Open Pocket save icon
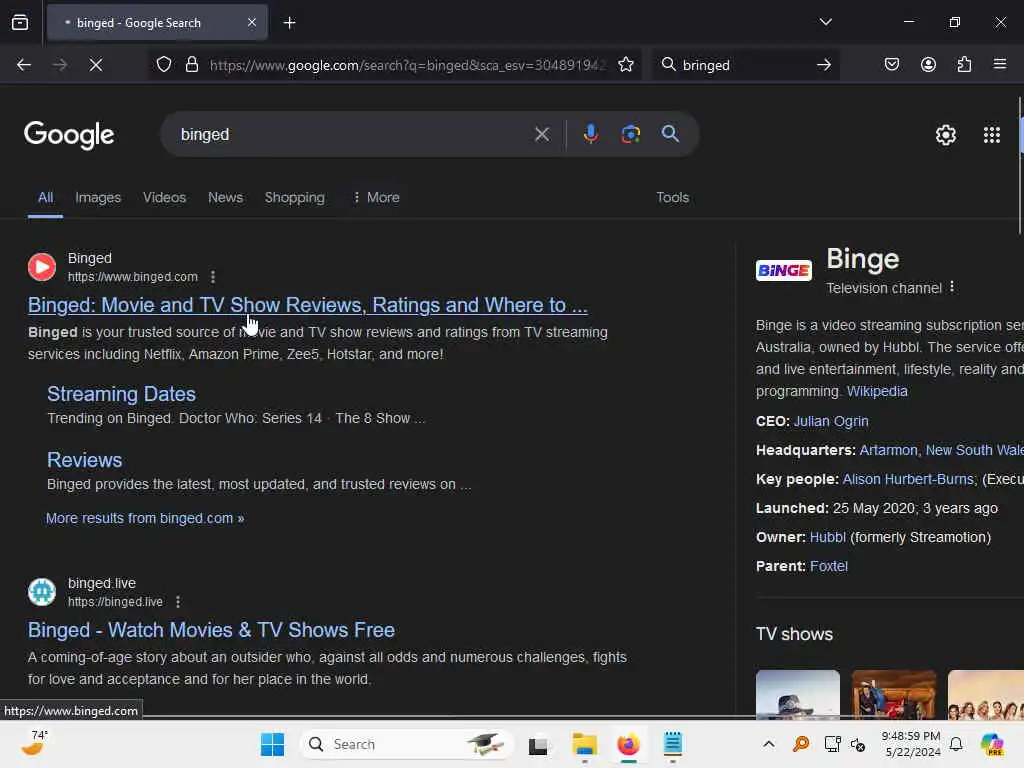The height and width of the screenshot is (768, 1024). coord(891,65)
